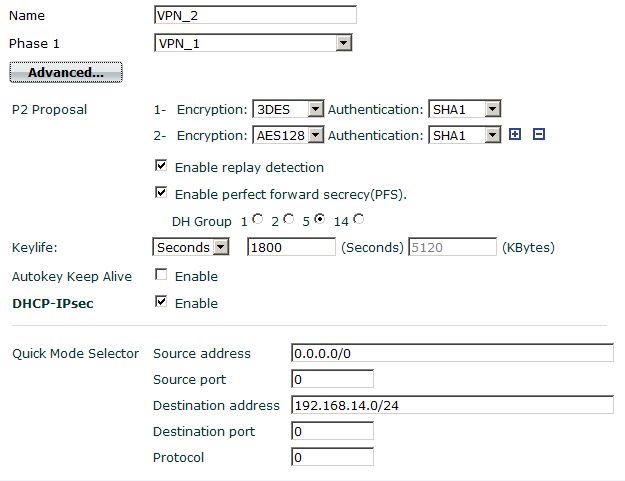Select DH Group 14 radio button
Image resolution: width=625 pixels, height=481 pixels.
coord(359,219)
